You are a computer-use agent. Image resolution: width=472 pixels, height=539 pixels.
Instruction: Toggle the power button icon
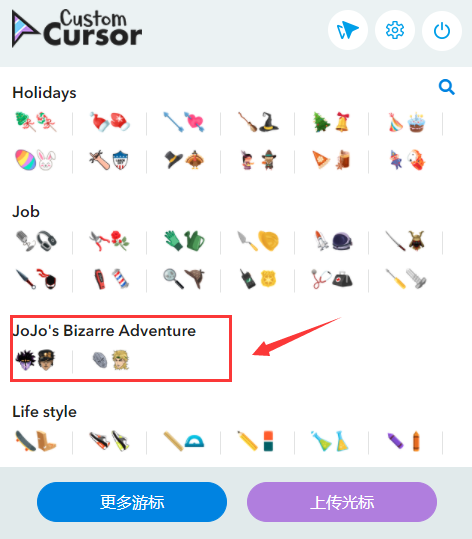coord(442,31)
